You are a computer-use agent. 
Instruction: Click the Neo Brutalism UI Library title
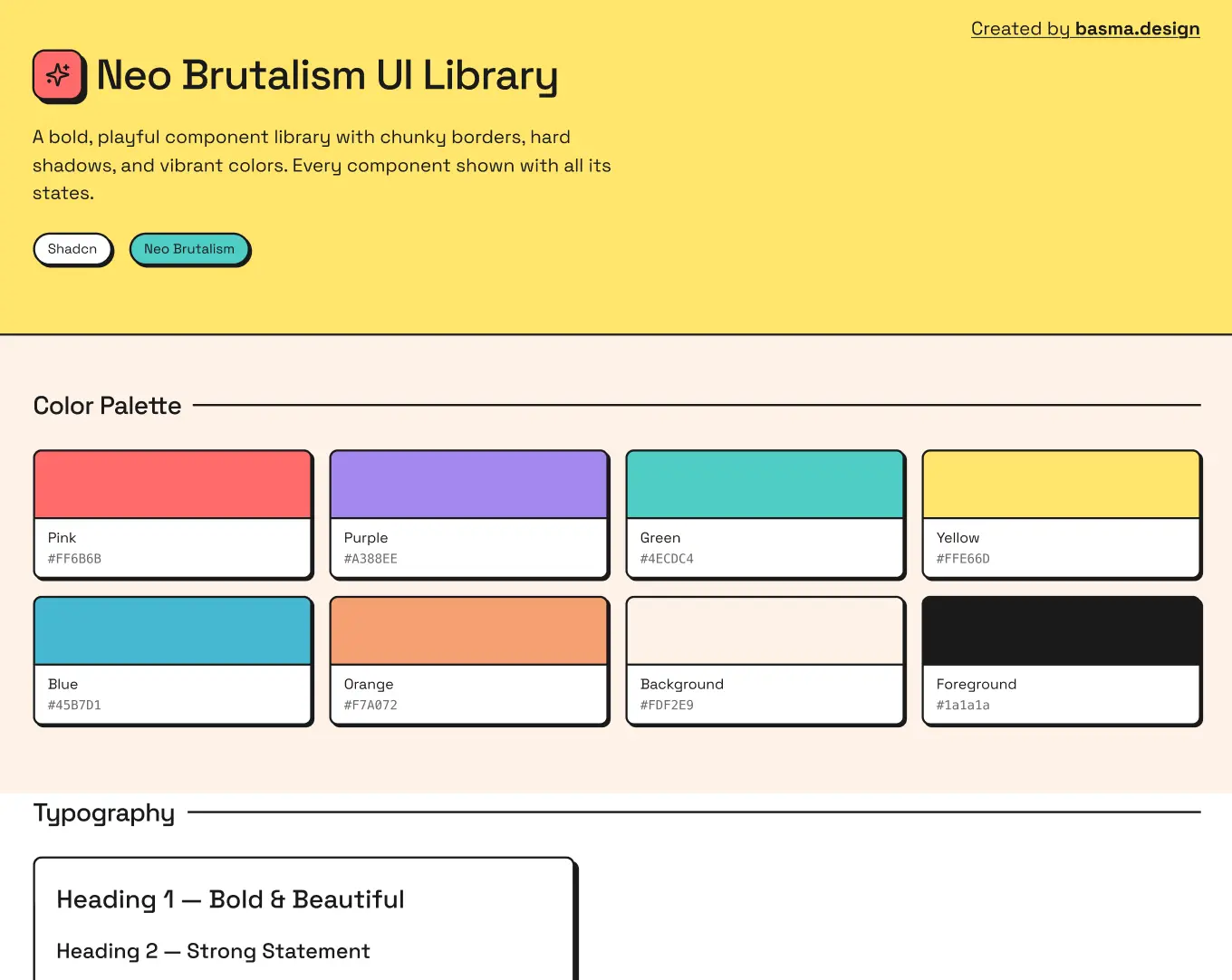point(327,76)
